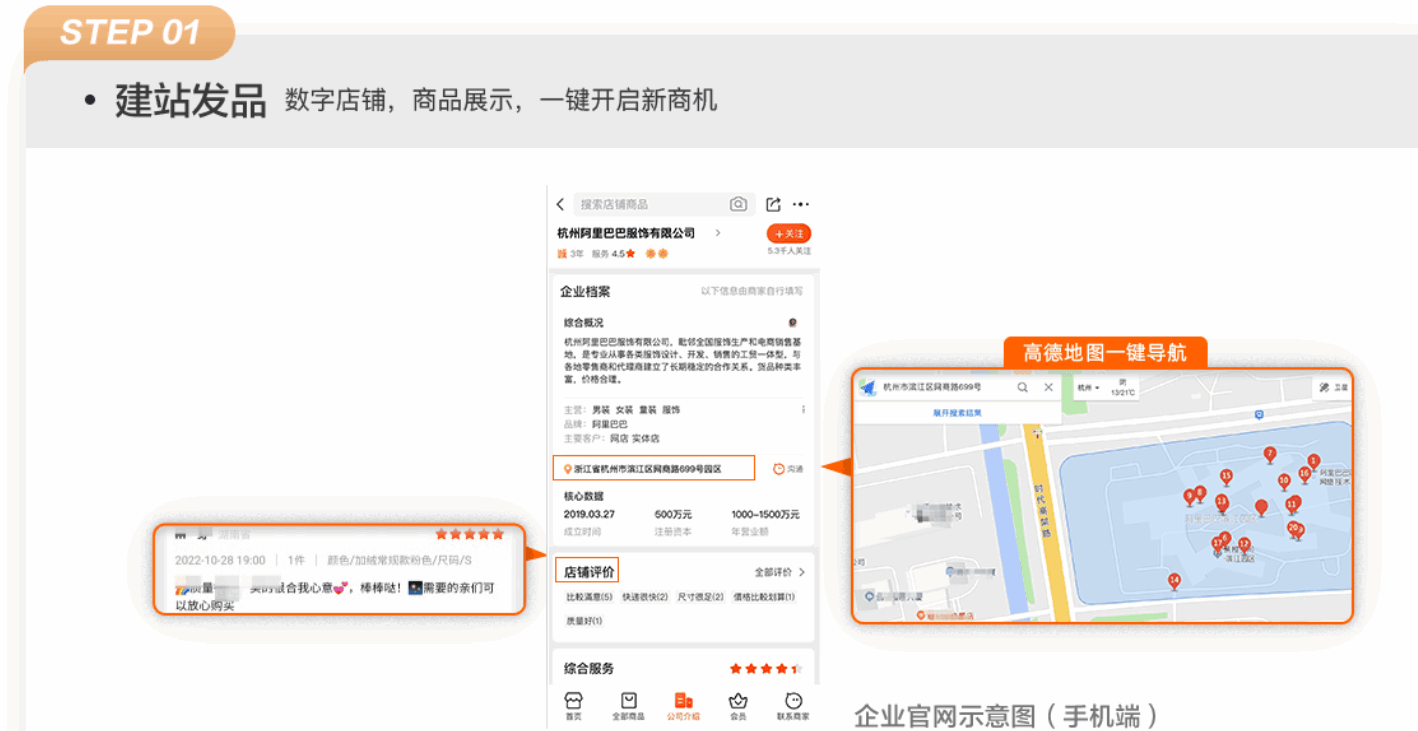1418x731 pixels.
Task: Click the 服务 4.5 star rating badge
Action: tap(613, 254)
